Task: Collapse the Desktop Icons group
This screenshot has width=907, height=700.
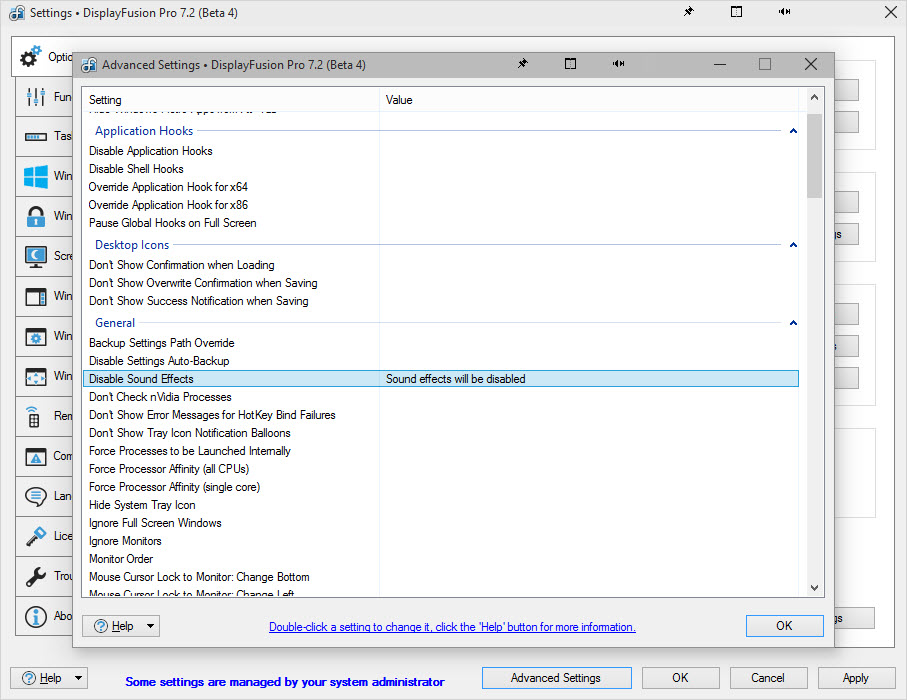Action: pos(794,245)
